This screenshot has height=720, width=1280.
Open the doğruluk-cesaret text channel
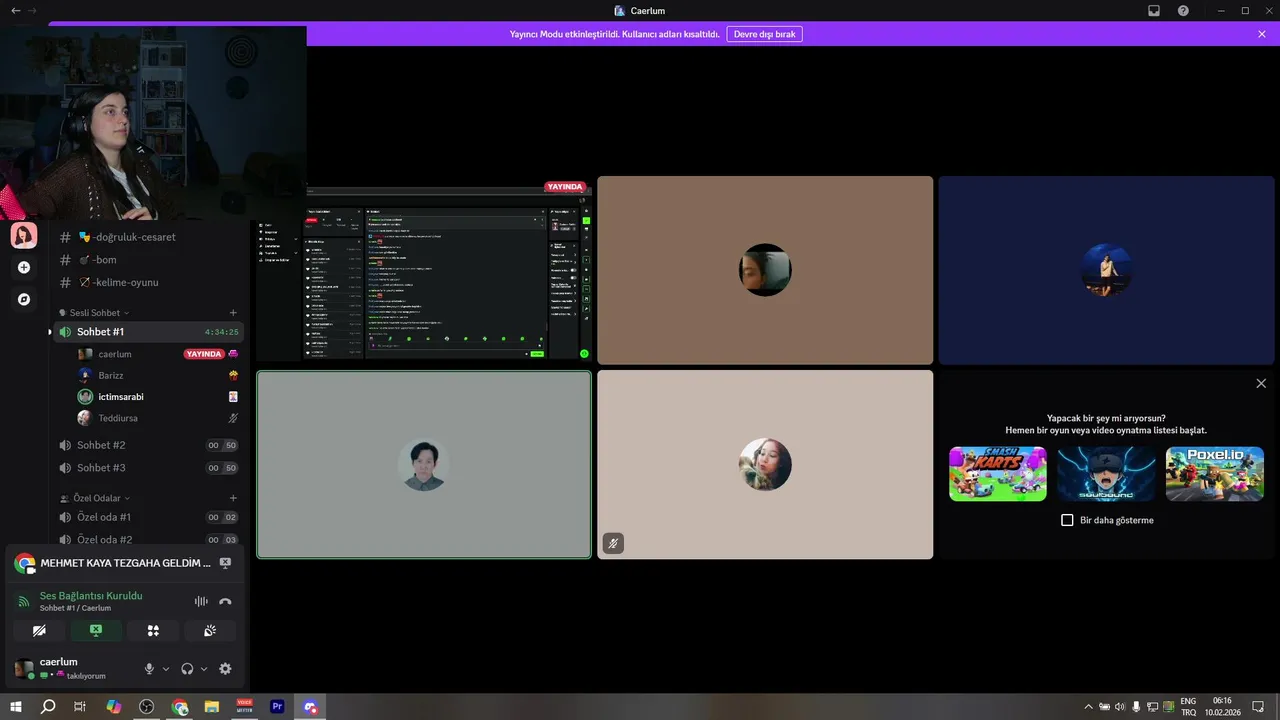(148, 237)
